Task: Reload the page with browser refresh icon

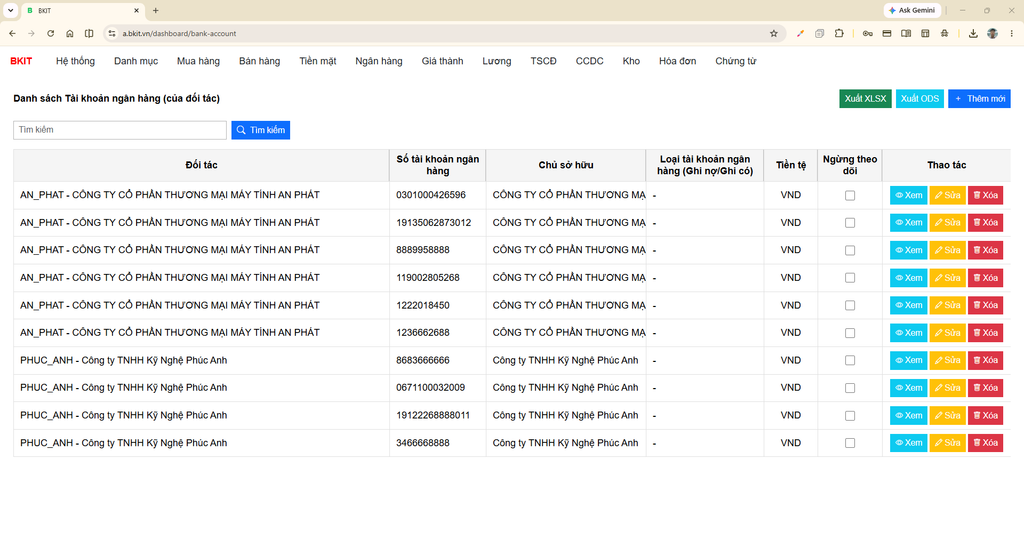Action: (x=50, y=33)
